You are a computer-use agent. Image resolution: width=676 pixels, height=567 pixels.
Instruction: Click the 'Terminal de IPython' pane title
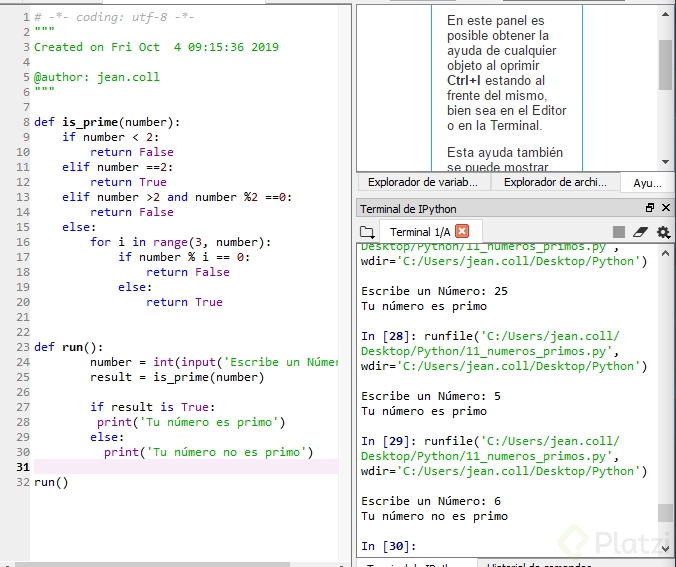point(408,209)
